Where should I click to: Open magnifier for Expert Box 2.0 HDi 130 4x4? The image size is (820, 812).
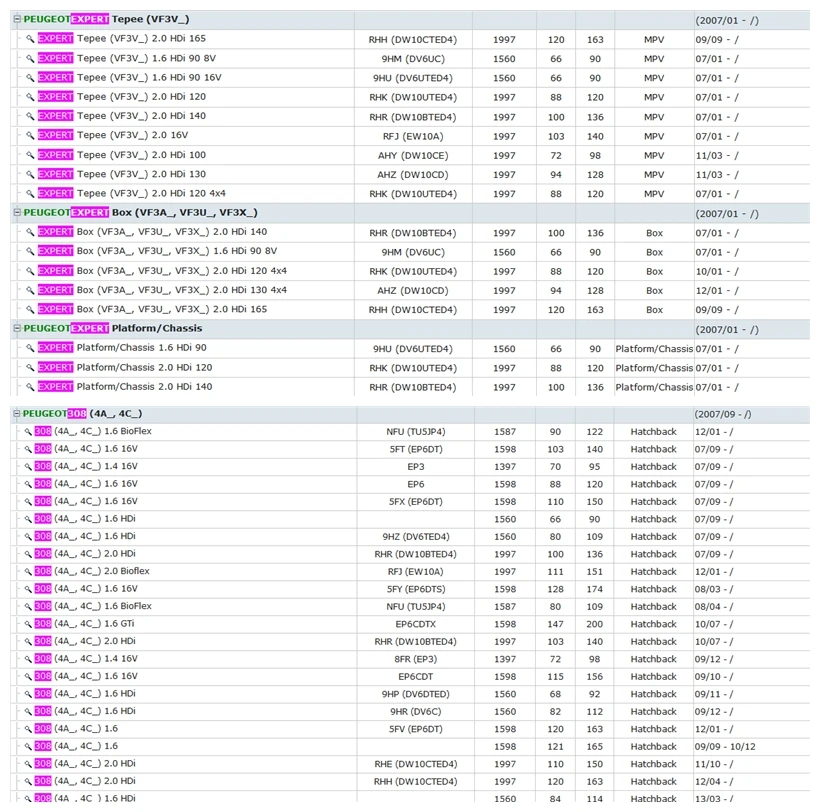(x=30, y=290)
